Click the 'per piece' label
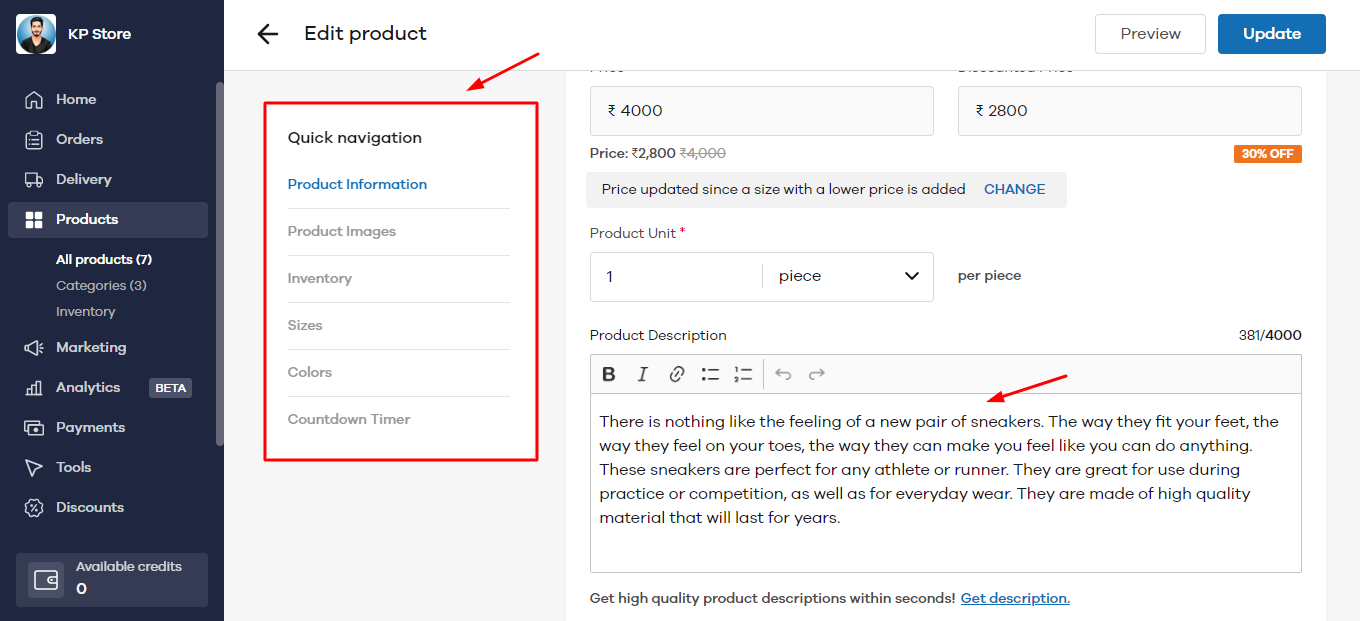The width and height of the screenshot is (1360, 621). coord(989,277)
